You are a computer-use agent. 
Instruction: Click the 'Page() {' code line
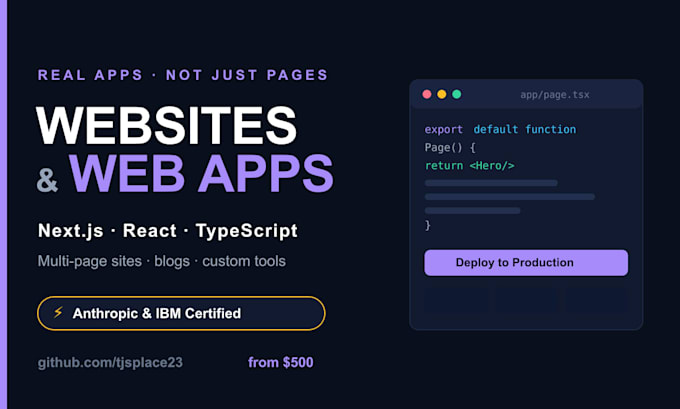coord(450,147)
